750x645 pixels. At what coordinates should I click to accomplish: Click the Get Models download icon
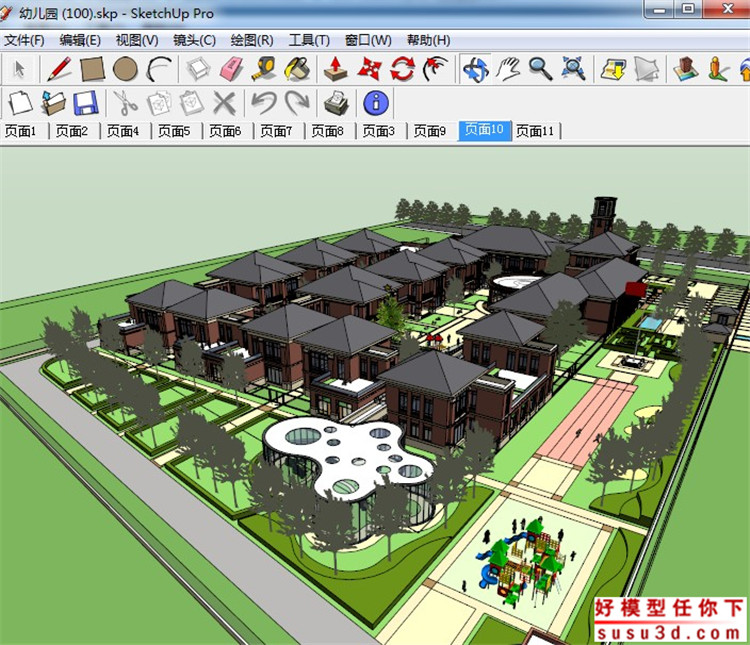[613, 69]
